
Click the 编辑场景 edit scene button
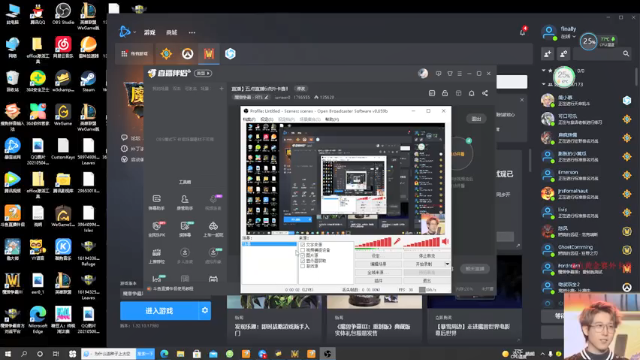pos(378,264)
